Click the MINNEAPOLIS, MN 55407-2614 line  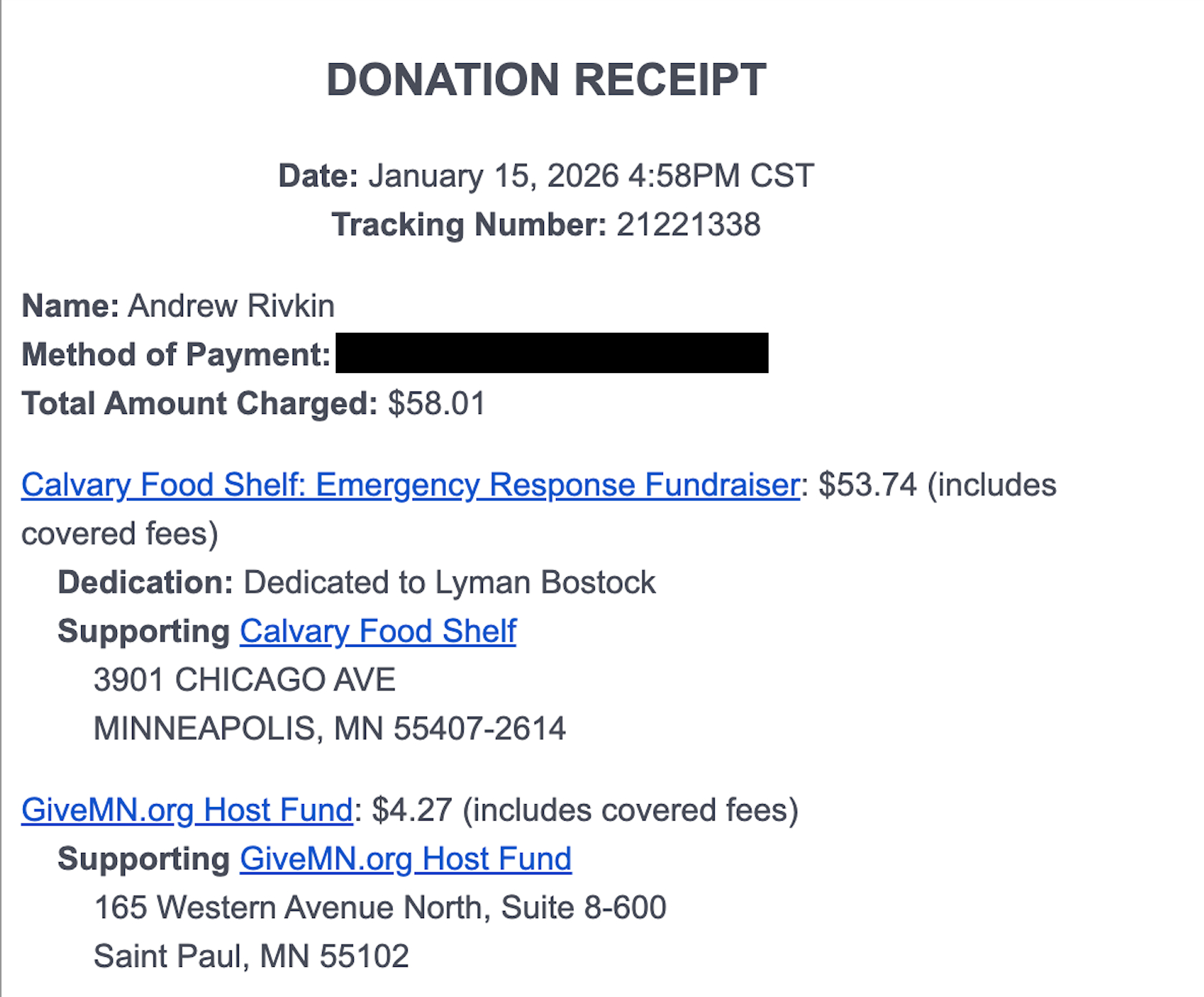(x=329, y=729)
